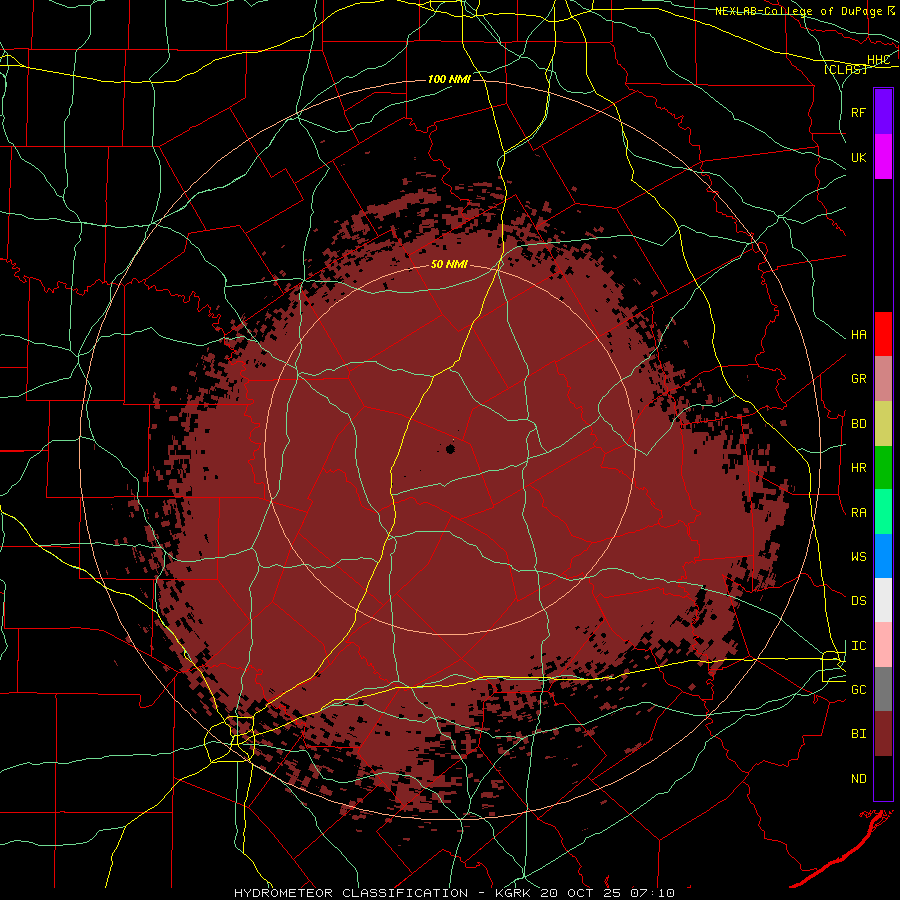The height and width of the screenshot is (900, 900).
Task: Click the GC legend label
Action: 858,690
